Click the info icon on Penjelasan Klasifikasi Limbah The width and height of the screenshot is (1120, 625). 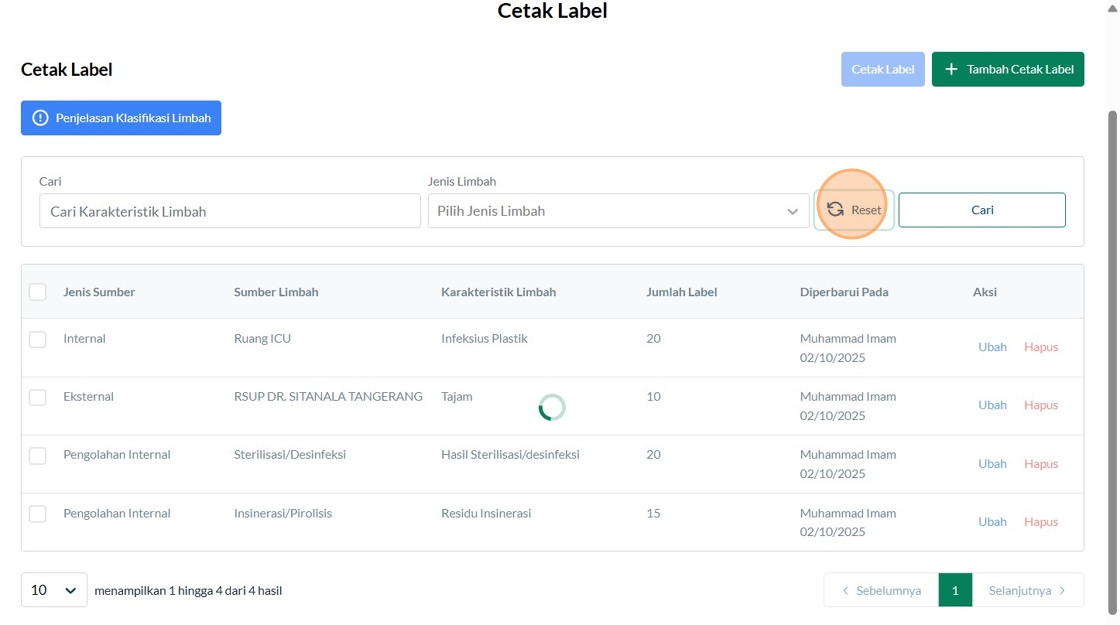40,118
